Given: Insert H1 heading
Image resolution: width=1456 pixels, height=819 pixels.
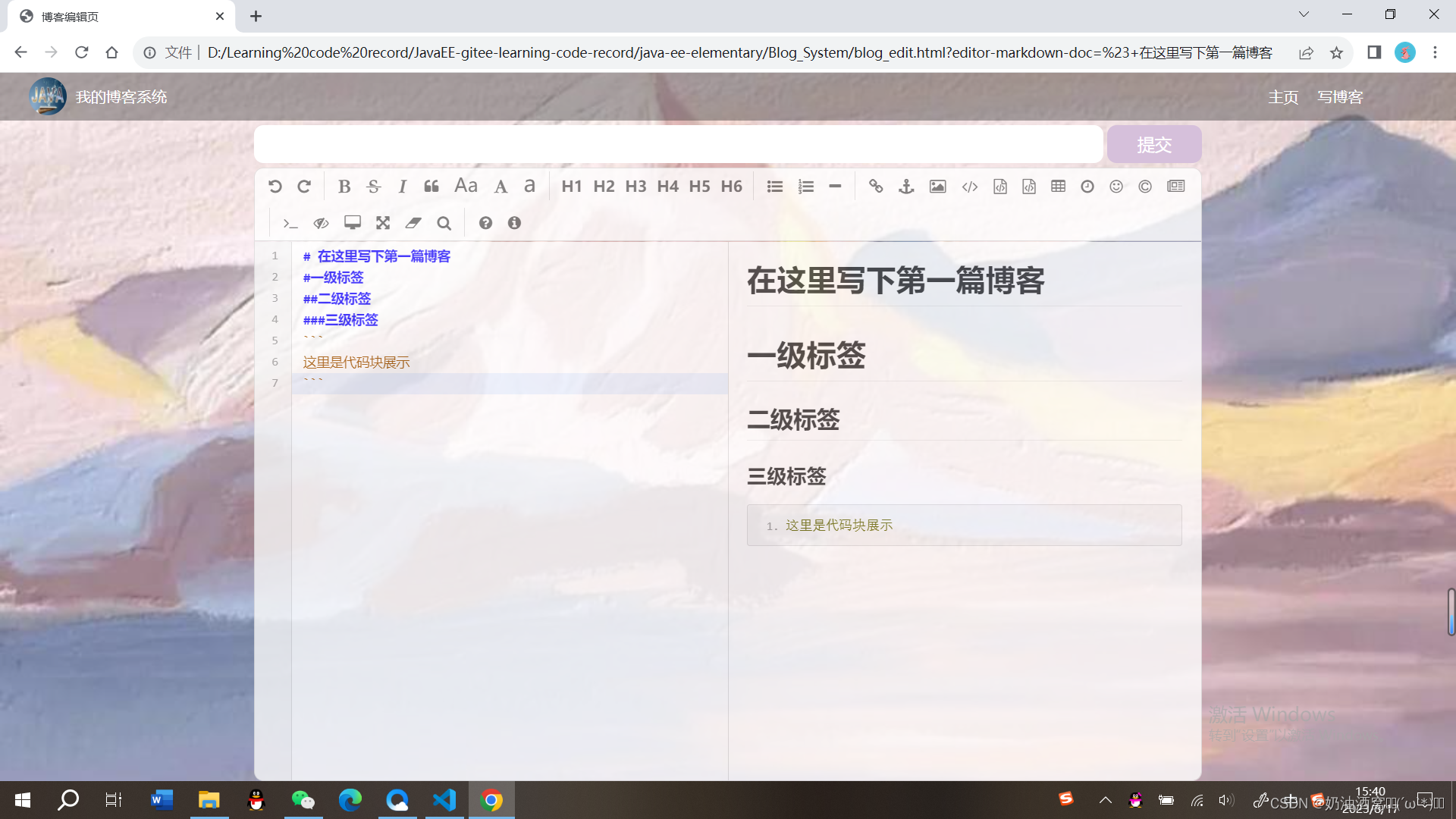Looking at the screenshot, I should 572,187.
